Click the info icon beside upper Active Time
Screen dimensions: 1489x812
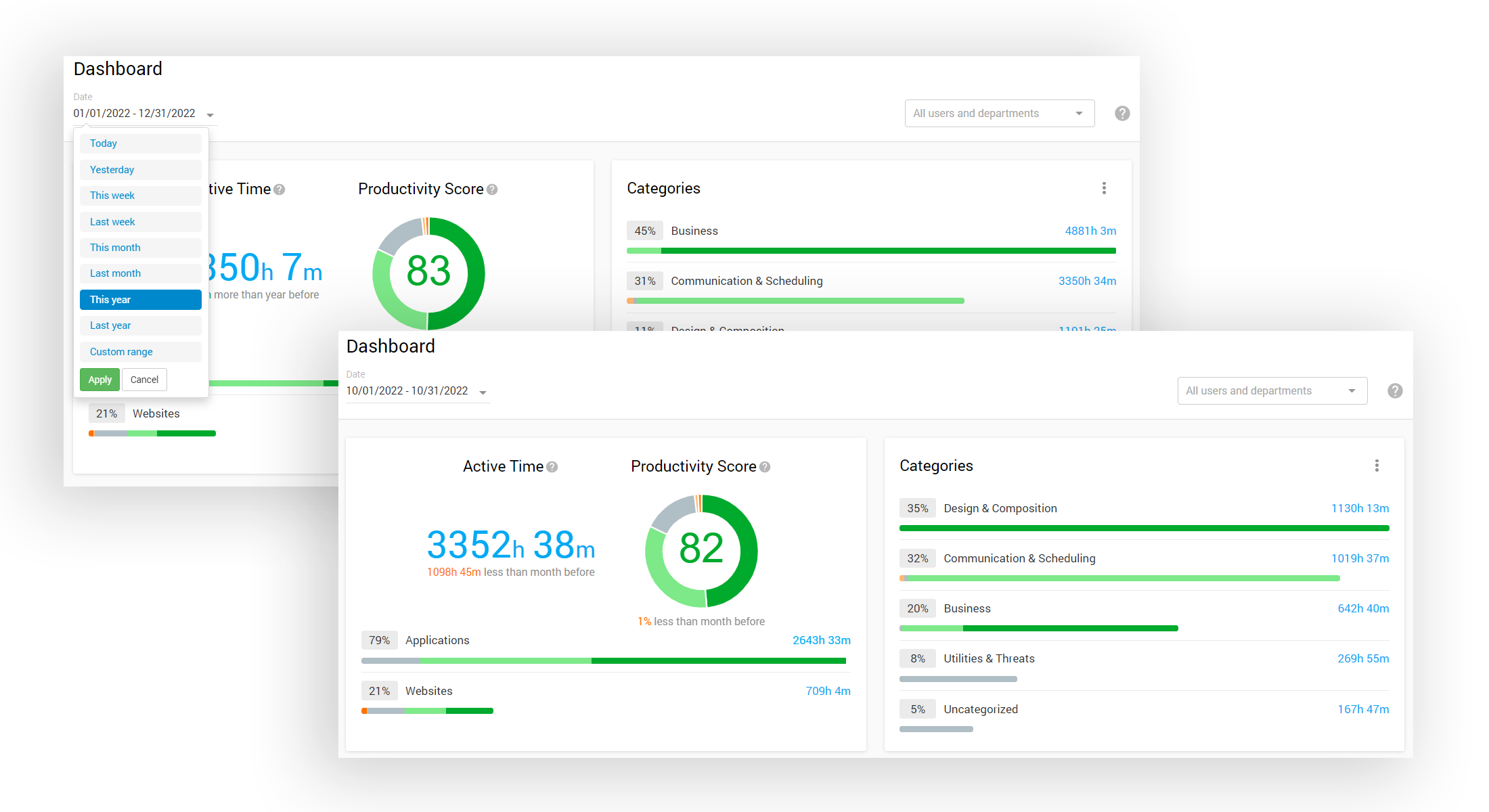280,189
